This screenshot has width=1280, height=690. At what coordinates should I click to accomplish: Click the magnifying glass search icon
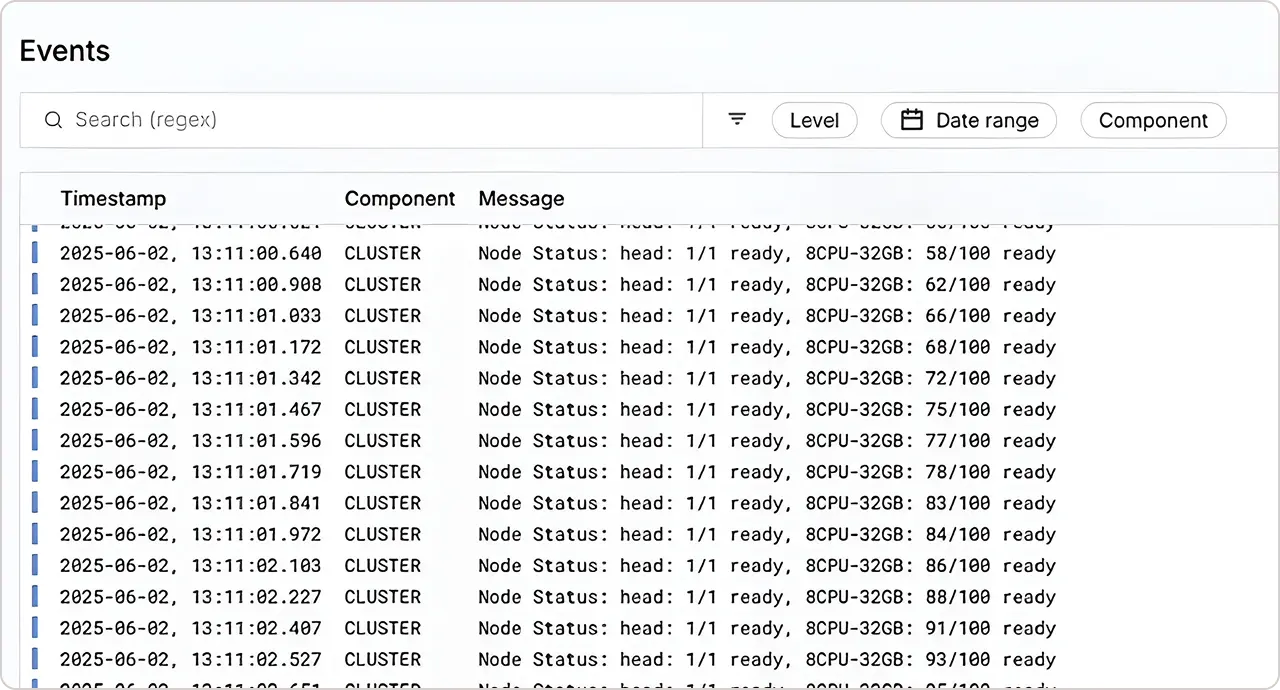pyautogui.click(x=53, y=120)
